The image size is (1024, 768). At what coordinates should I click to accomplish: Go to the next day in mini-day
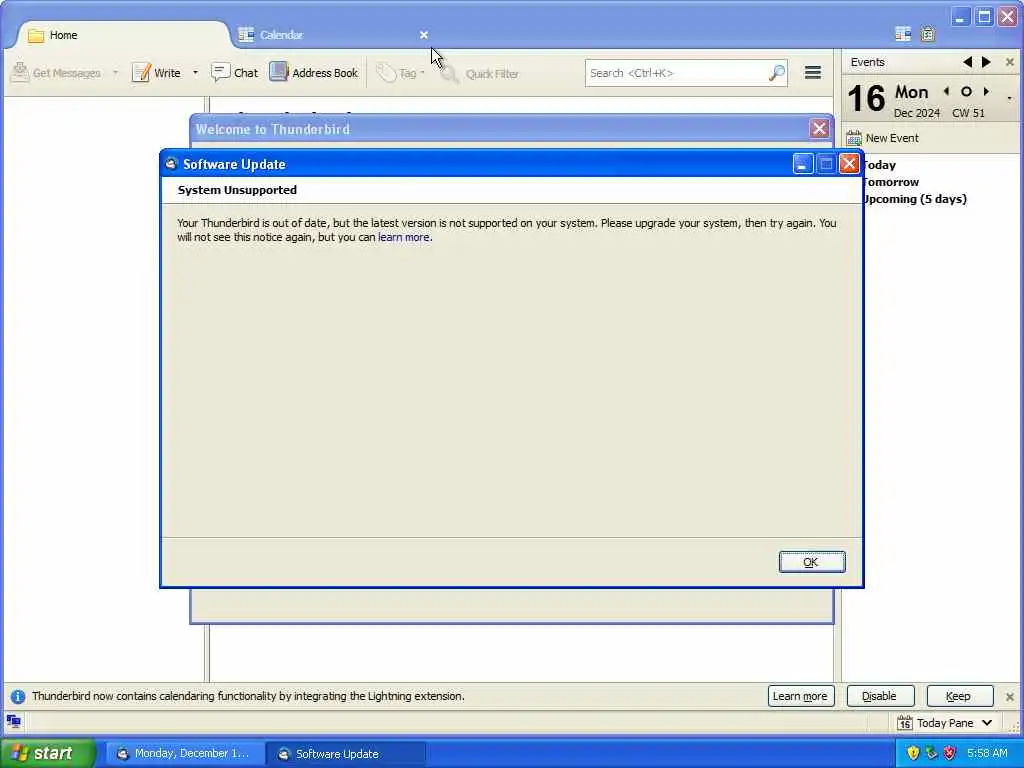coord(986,91)
